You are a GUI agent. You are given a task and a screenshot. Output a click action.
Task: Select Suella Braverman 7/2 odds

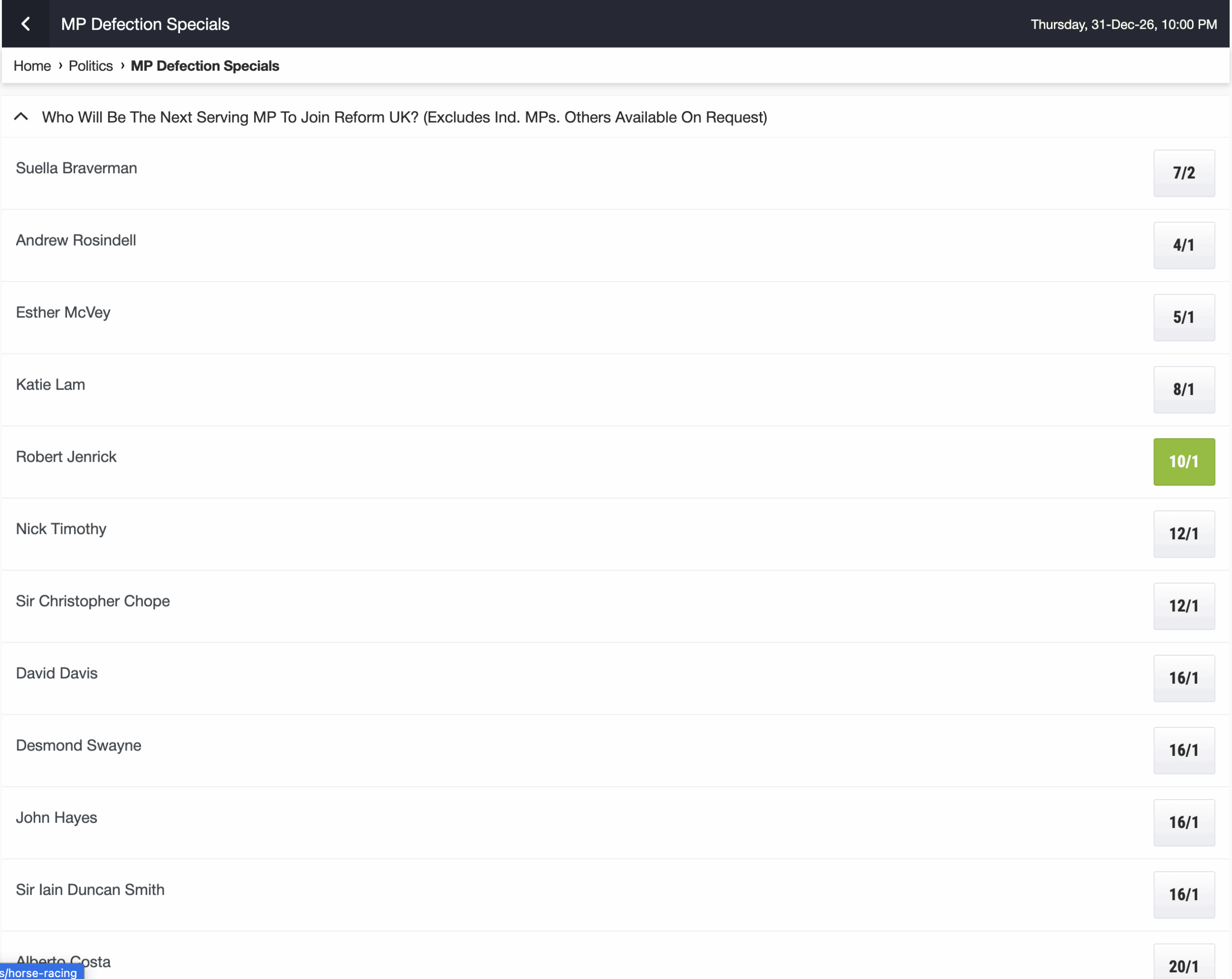coord(1183,173)
